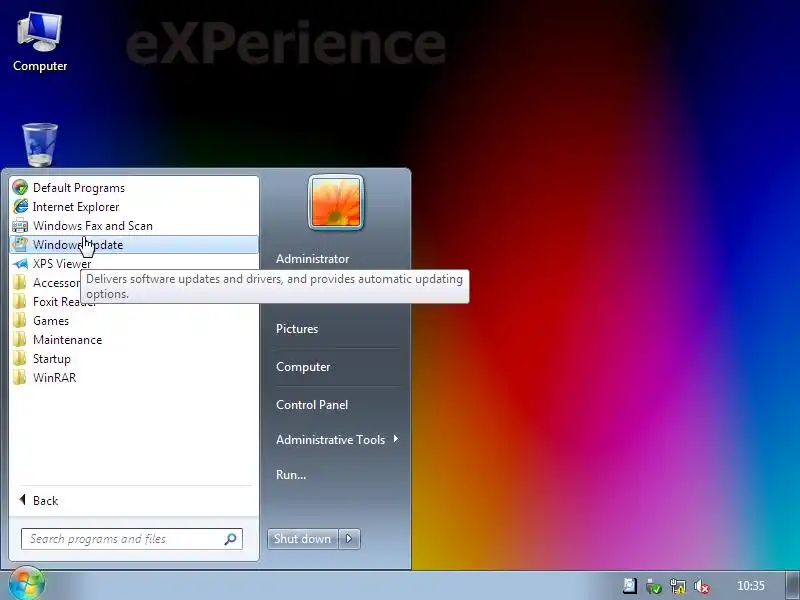
Task: Open the Shut down options arrow
Action: (x=349, y=539)
